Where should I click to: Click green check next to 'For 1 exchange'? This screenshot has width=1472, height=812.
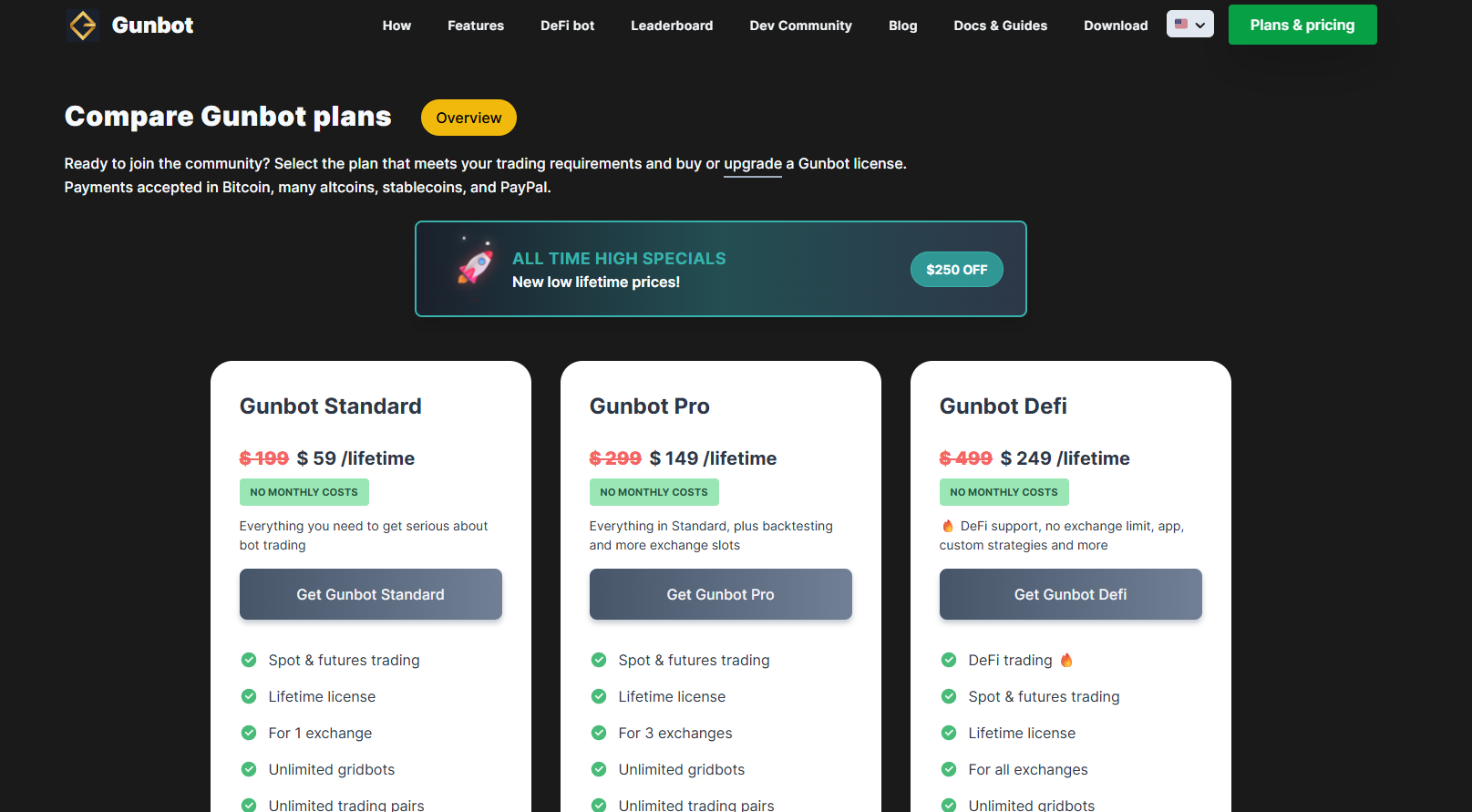pyautogui.click(x=249, y=733)
